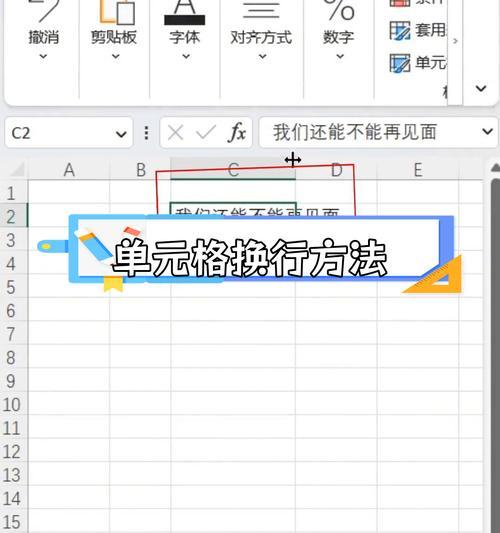Click the vertical scrollbar thumb

[x=496, y=355]
